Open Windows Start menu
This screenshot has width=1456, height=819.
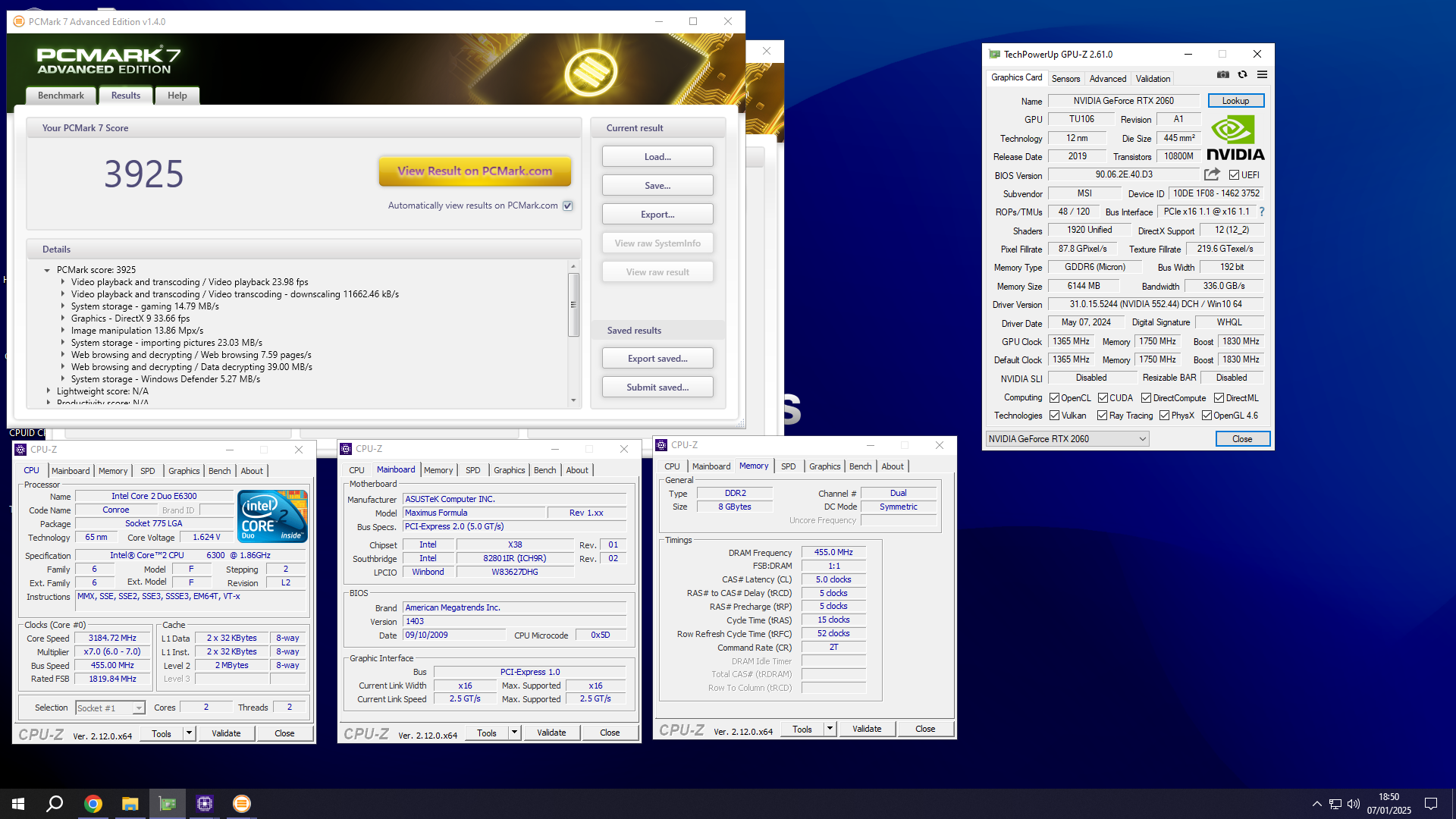pos(18,804)
